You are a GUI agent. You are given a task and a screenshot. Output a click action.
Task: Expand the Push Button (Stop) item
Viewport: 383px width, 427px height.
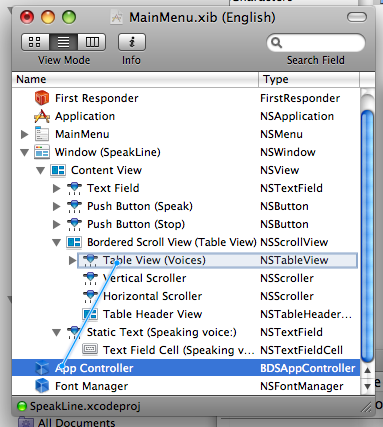click(57, 224)
